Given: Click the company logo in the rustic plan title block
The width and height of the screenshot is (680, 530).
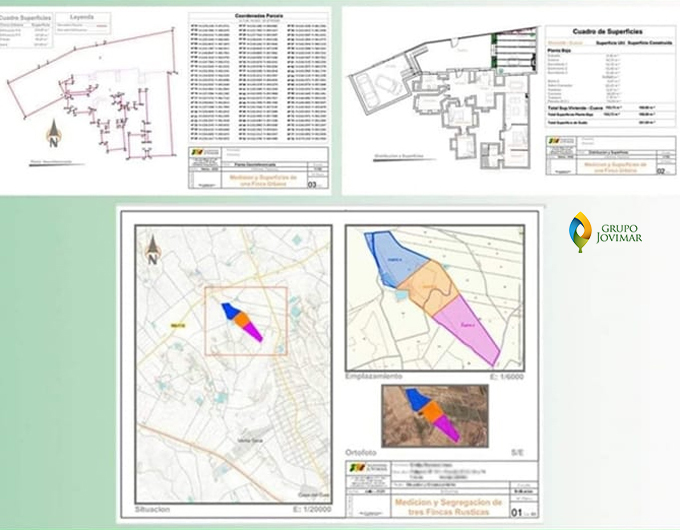Looking at the screenshot, I should pyautogui.click(x=357, y=468).
